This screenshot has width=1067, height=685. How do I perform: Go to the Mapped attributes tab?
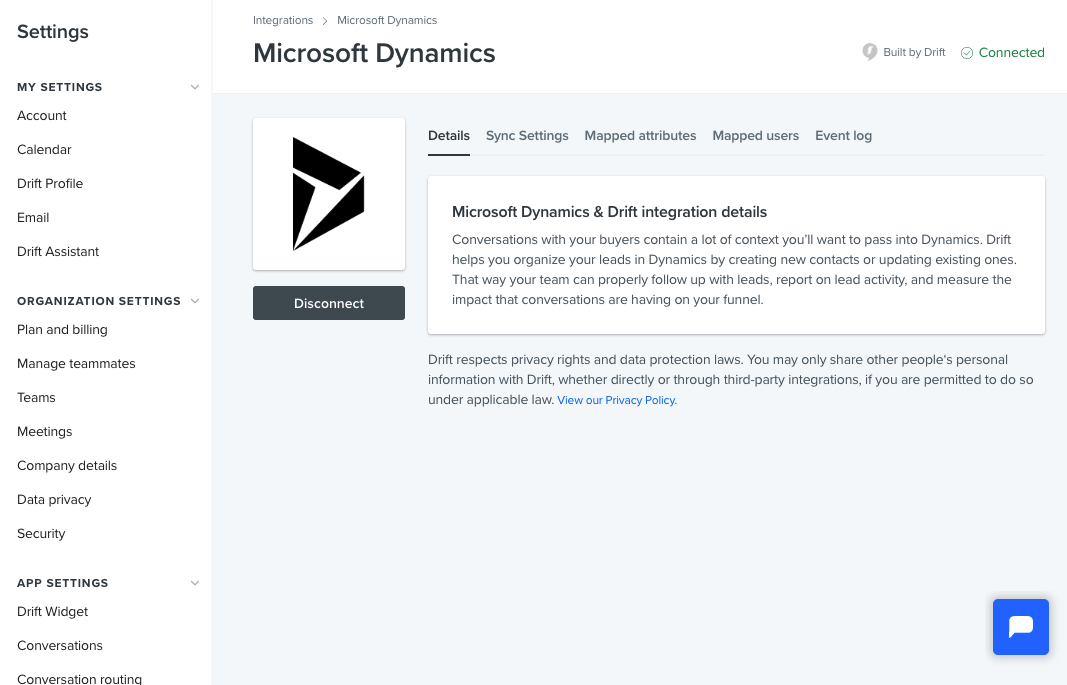tap(640, 135)
